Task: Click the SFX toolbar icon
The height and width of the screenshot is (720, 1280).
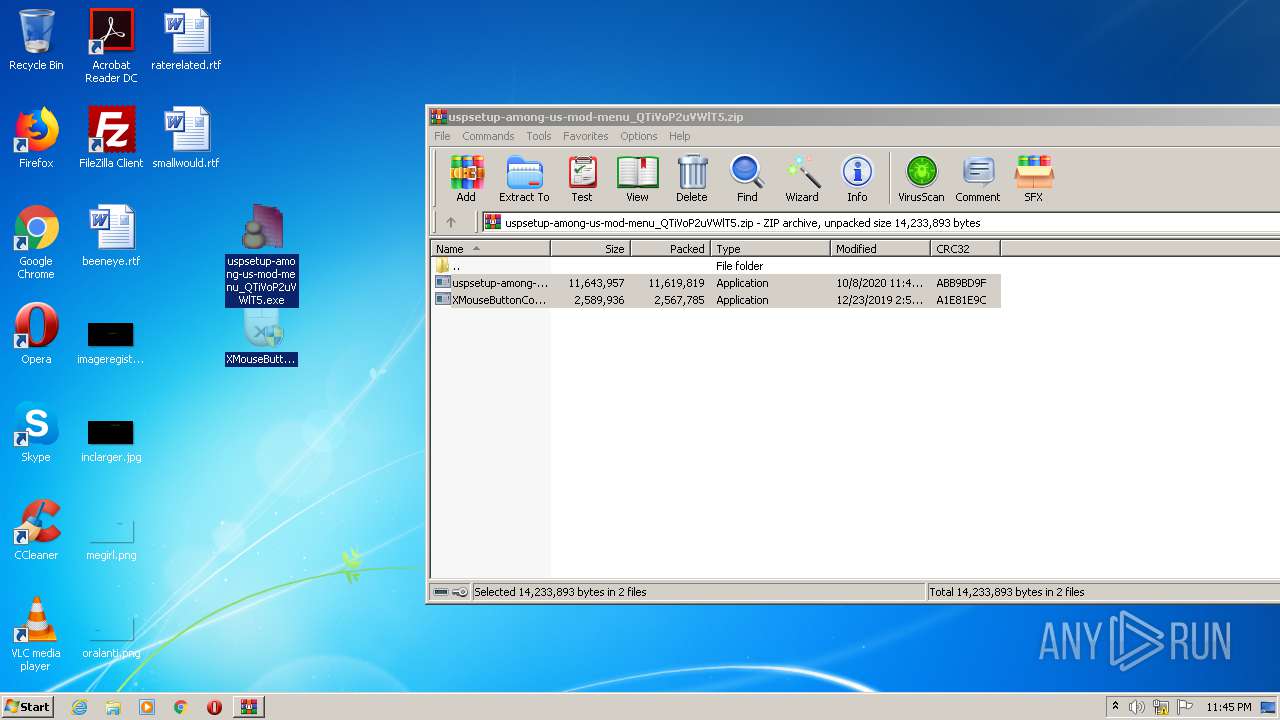Action: pos(1033,179)
